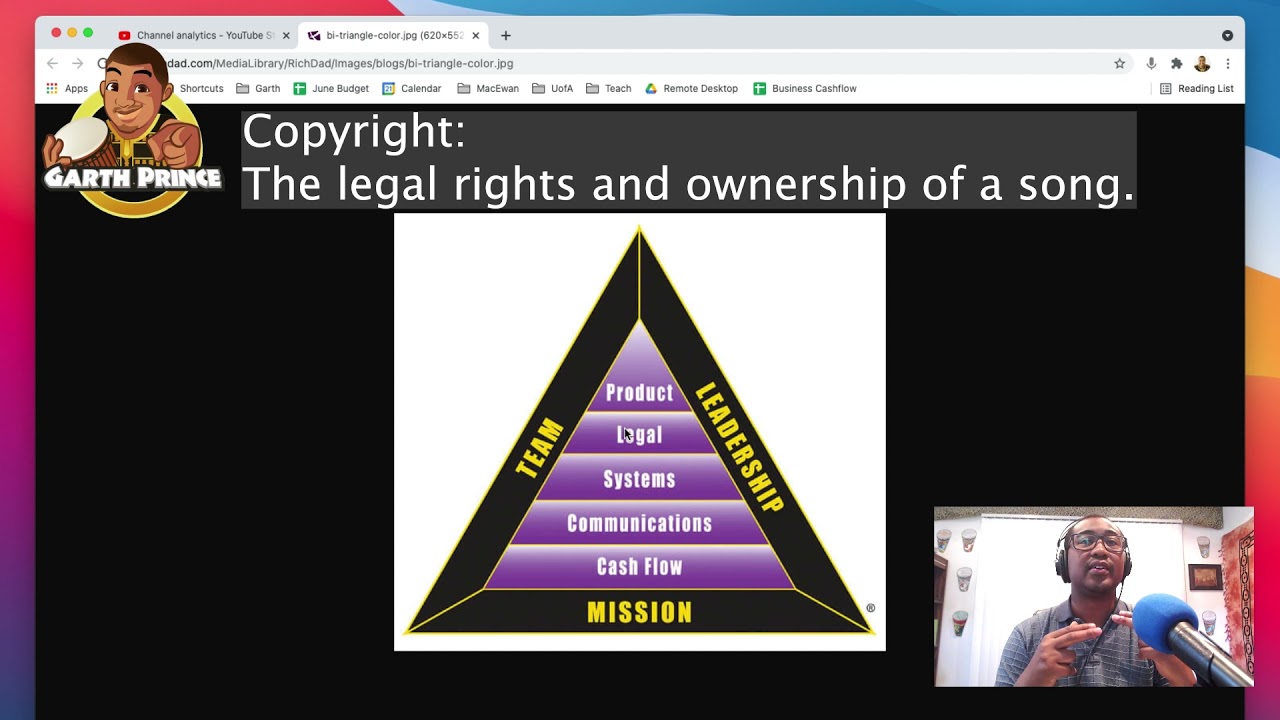1280x720 pixels.
Task: Click the Product layer of the triangle
Action: tap(640, 393)
